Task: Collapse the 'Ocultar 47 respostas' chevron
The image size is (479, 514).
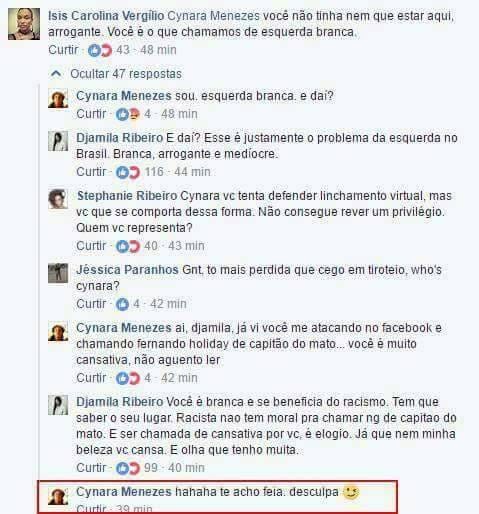Action: point(56,74)
